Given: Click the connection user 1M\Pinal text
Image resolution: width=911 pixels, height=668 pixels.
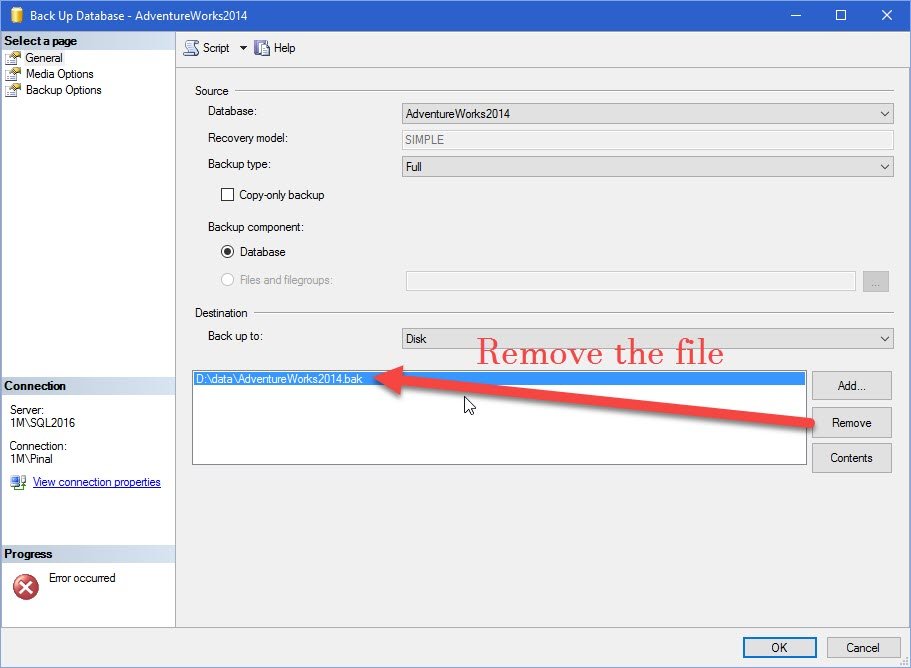Looking at the screenshot, I should [31, 459].
